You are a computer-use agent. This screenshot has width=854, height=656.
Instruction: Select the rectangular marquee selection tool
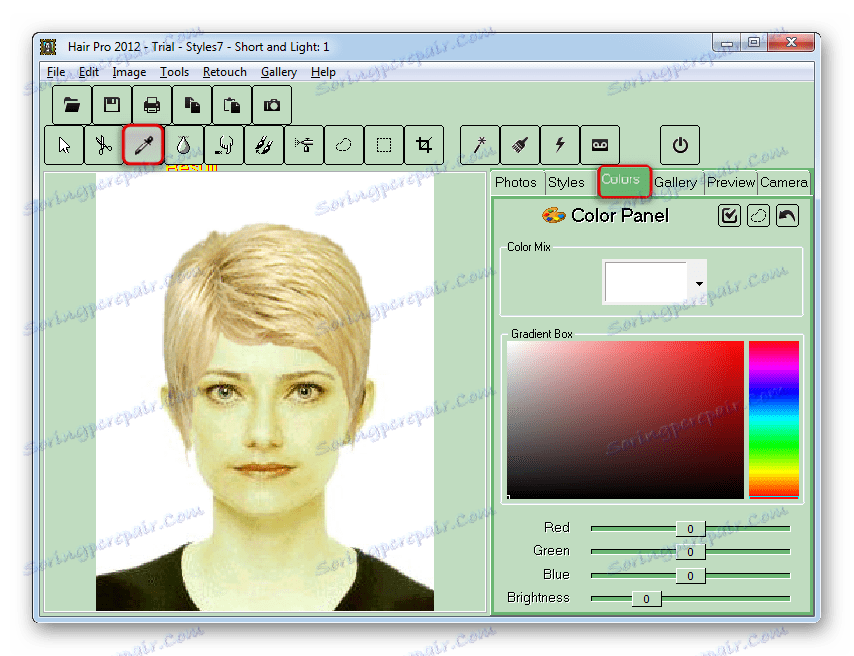(384, 145)
